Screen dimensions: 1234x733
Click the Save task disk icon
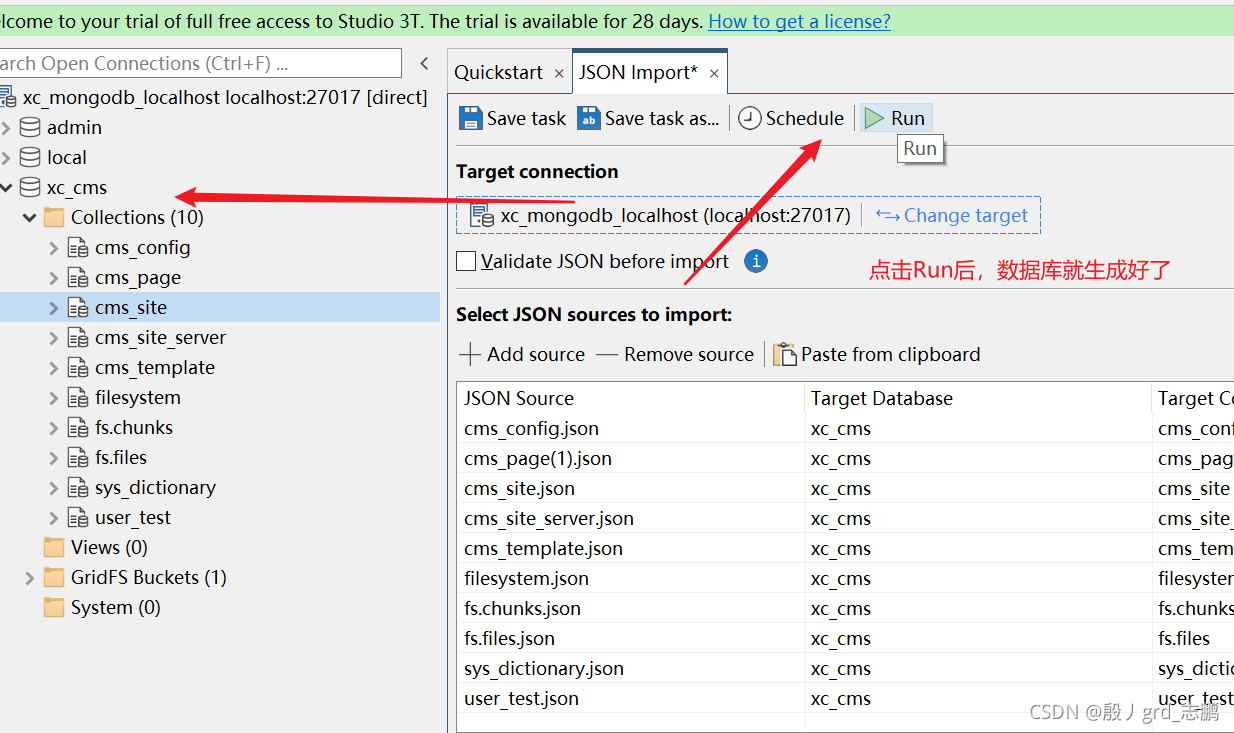[x=470, y=118]
